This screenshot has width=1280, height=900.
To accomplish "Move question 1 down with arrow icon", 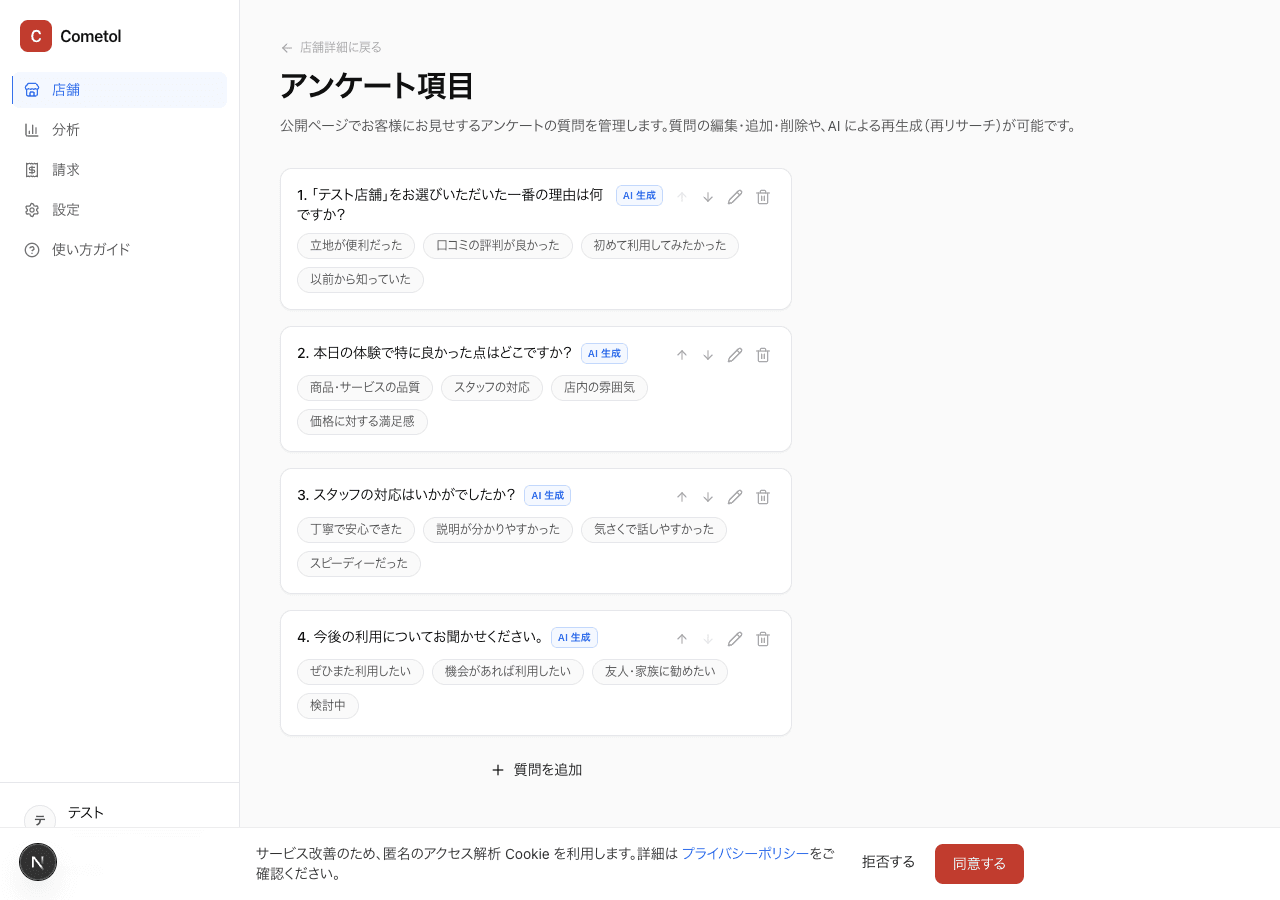I will point(708,197).
